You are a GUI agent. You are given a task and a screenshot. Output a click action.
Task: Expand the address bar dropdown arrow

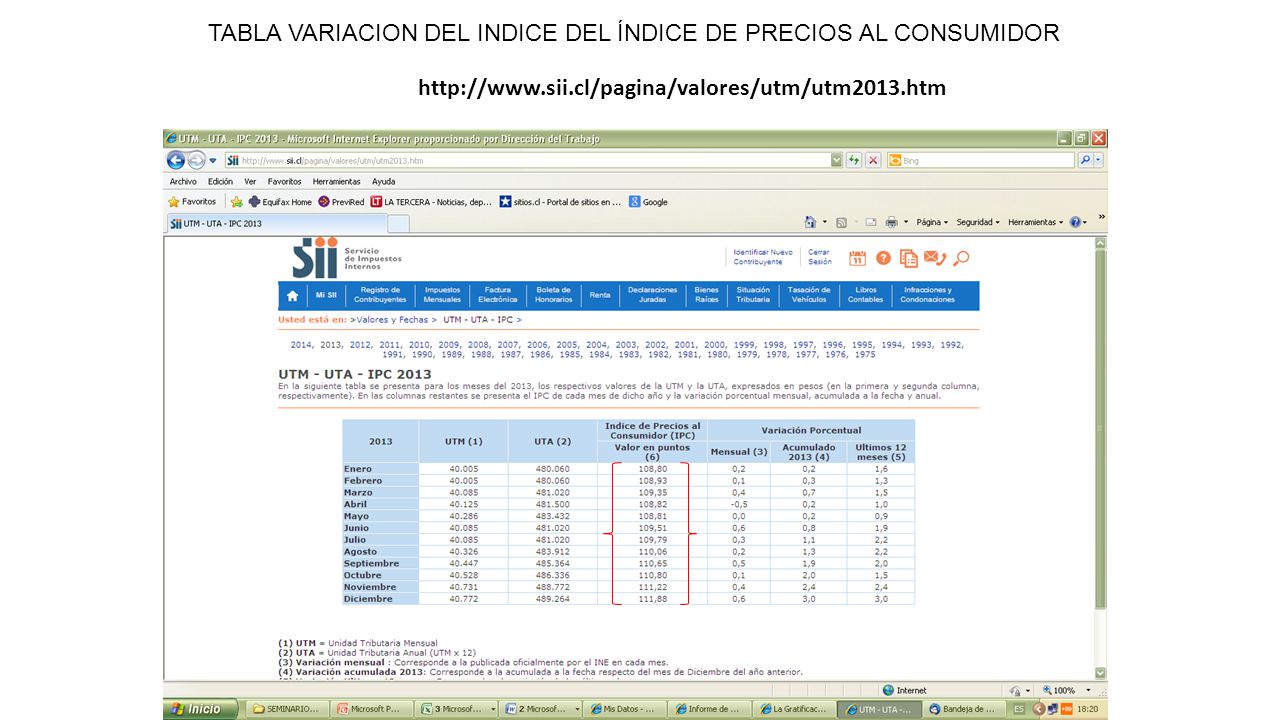pos(837,160)
